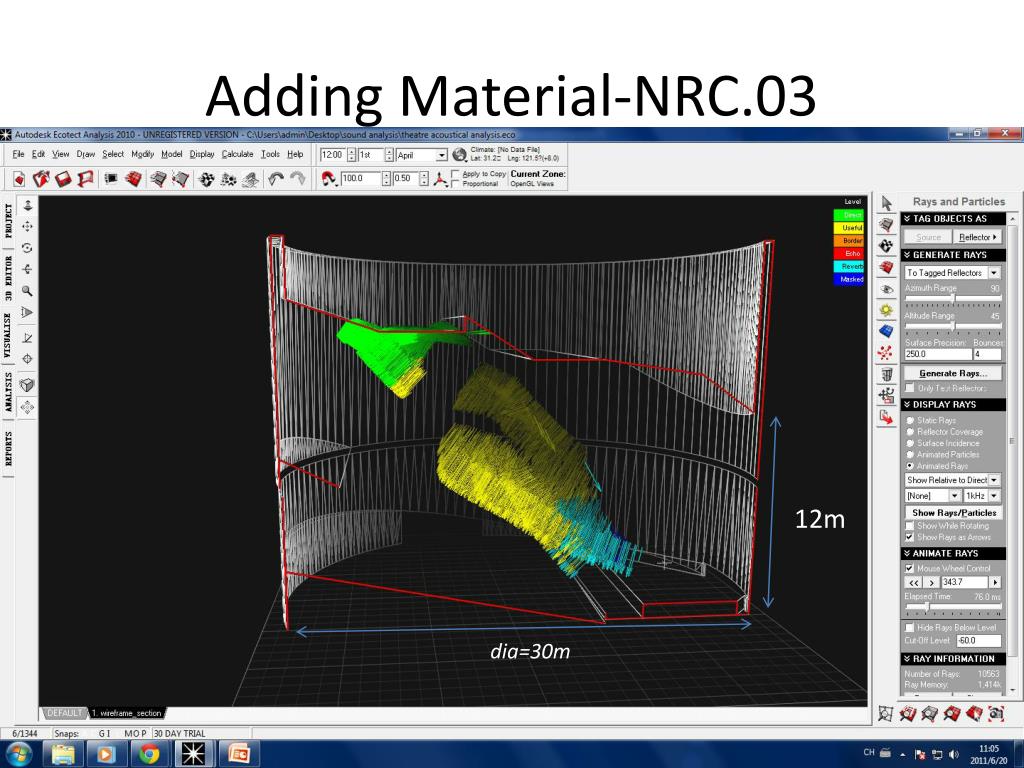1024x768 pixels.
Task: Select the arrow pointer tool in right strip
Action: (x=885, y=203)
